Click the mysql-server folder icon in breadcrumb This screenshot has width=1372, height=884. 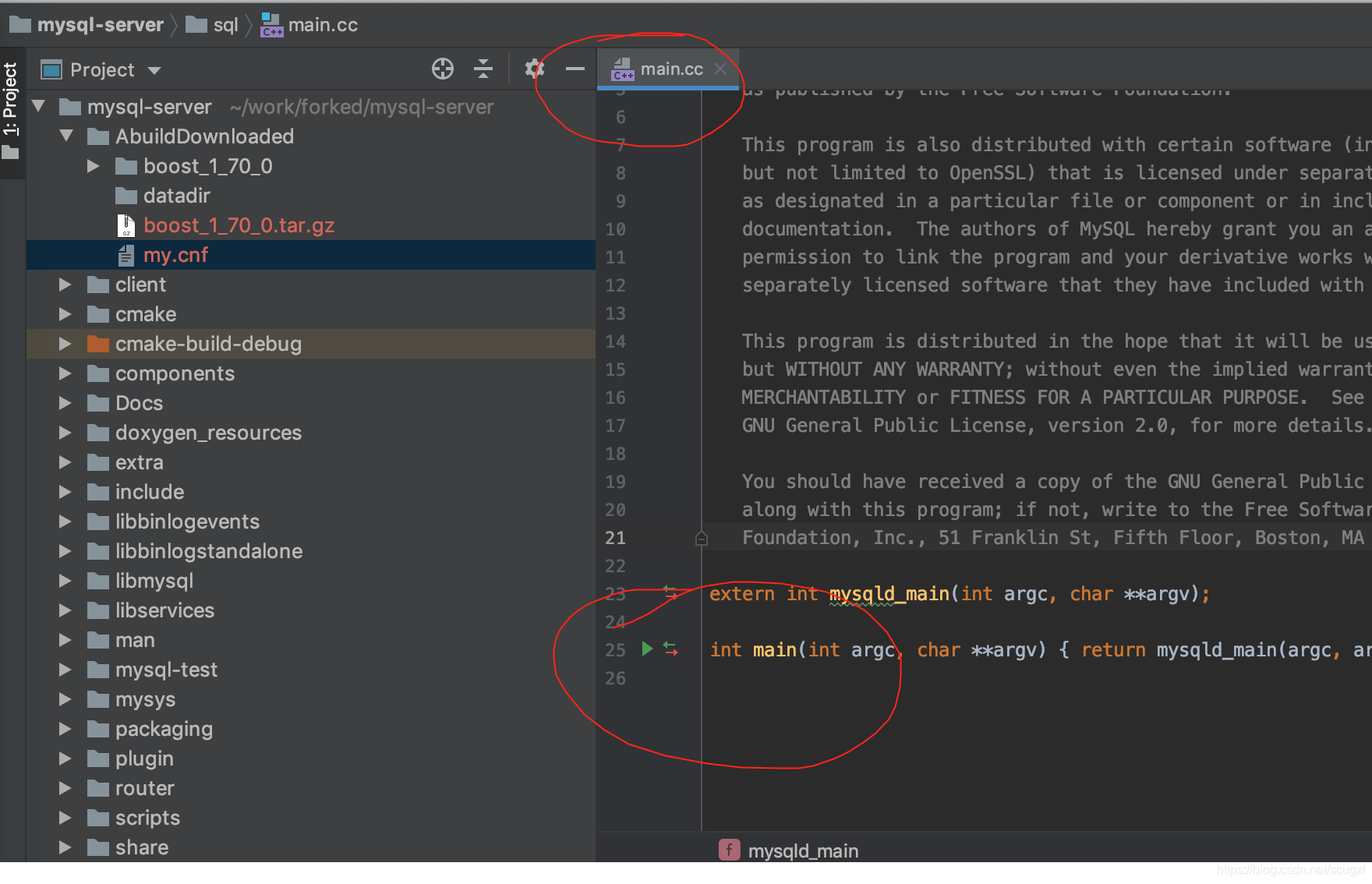[19, 25]
